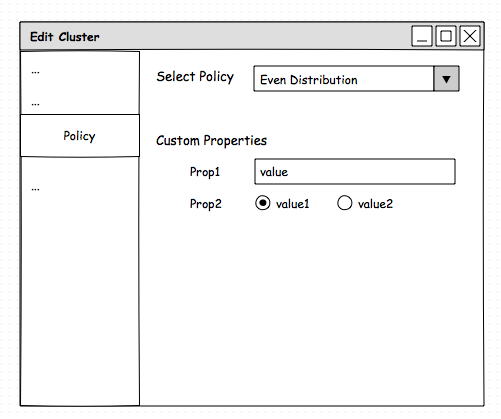The image size is (501, 419).
Task: Click the Select Policy label
Action: coord(195,77)
